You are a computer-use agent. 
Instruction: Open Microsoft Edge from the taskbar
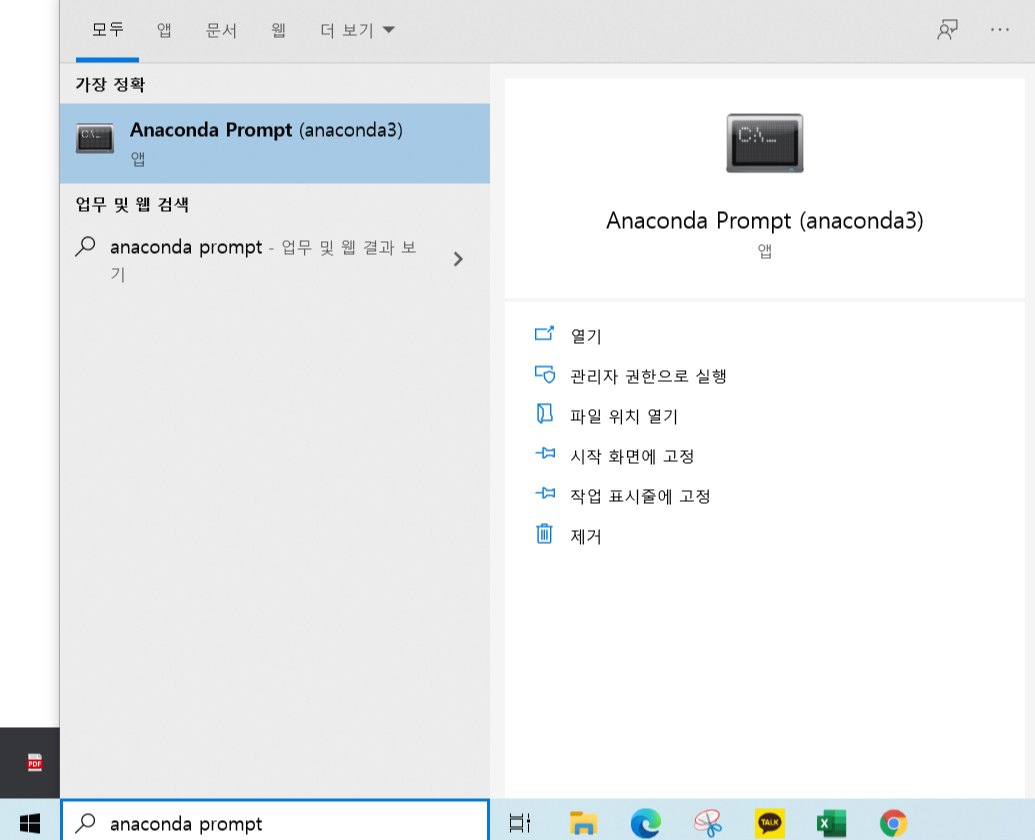(x=645, y=823)
